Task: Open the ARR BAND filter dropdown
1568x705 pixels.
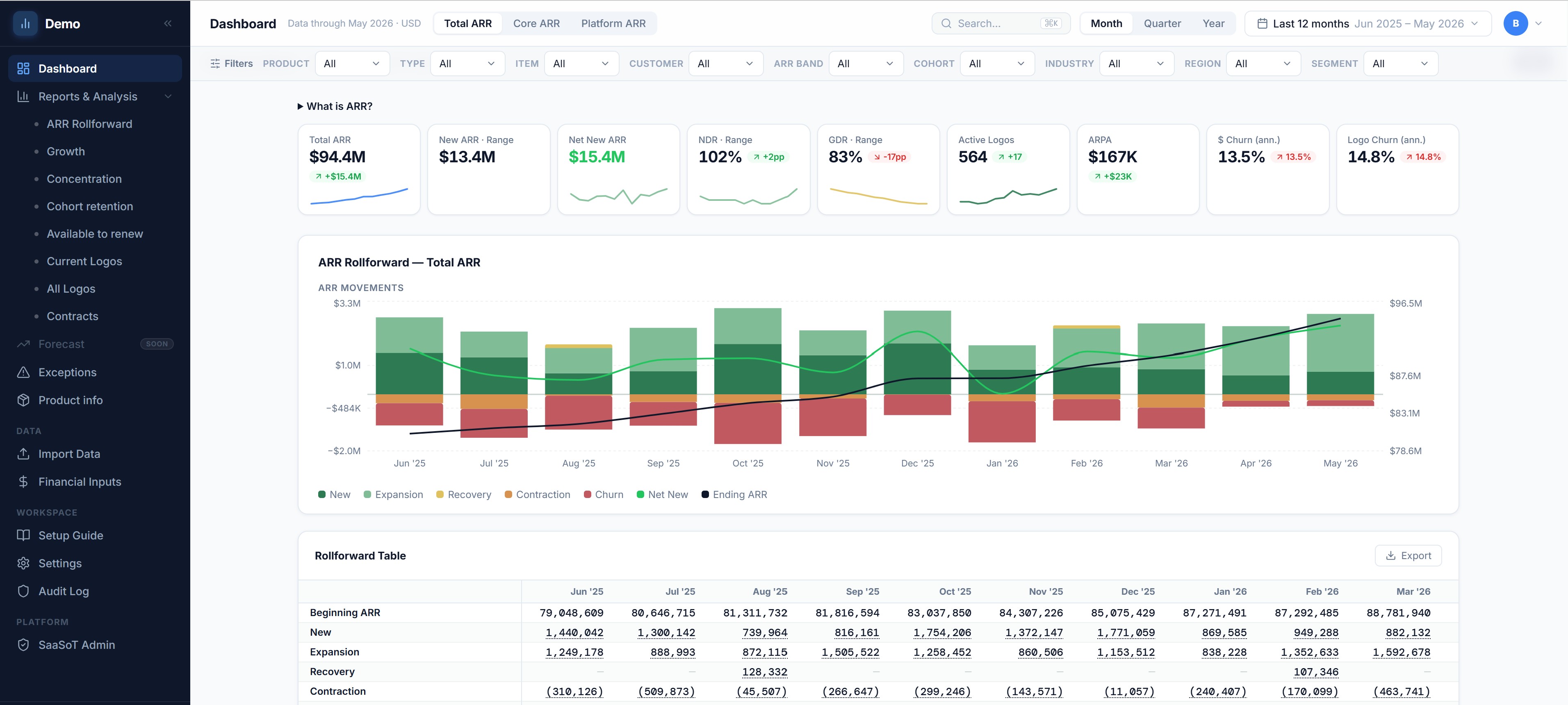Action: [866, 63]
